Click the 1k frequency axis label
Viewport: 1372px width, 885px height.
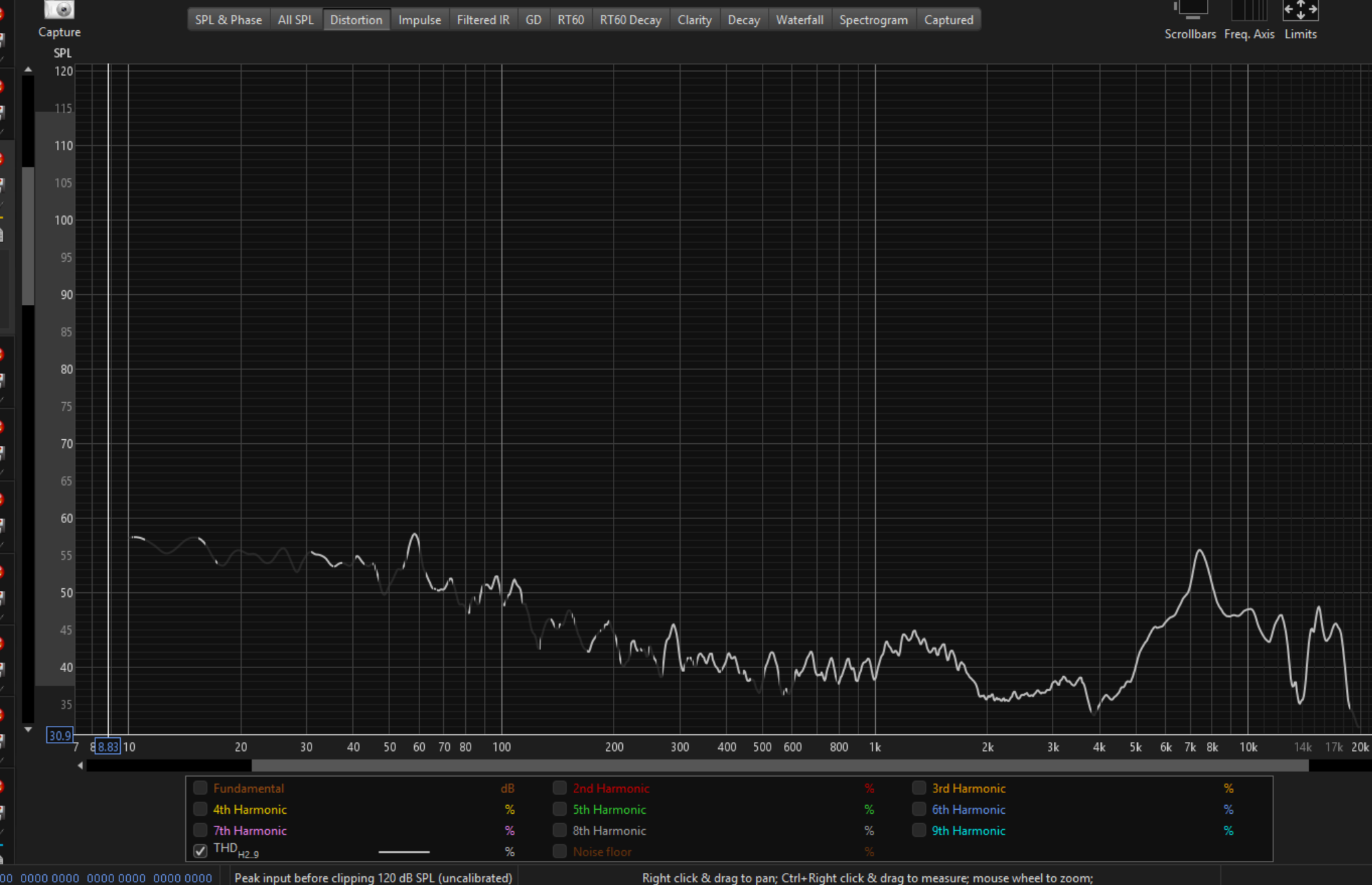875,747
